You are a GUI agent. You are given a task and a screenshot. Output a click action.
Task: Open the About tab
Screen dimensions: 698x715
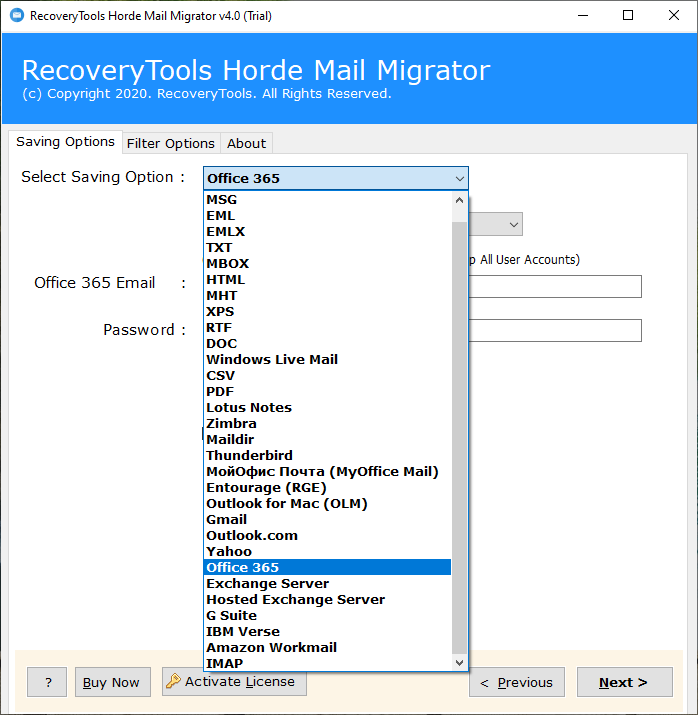click(246, 143)
